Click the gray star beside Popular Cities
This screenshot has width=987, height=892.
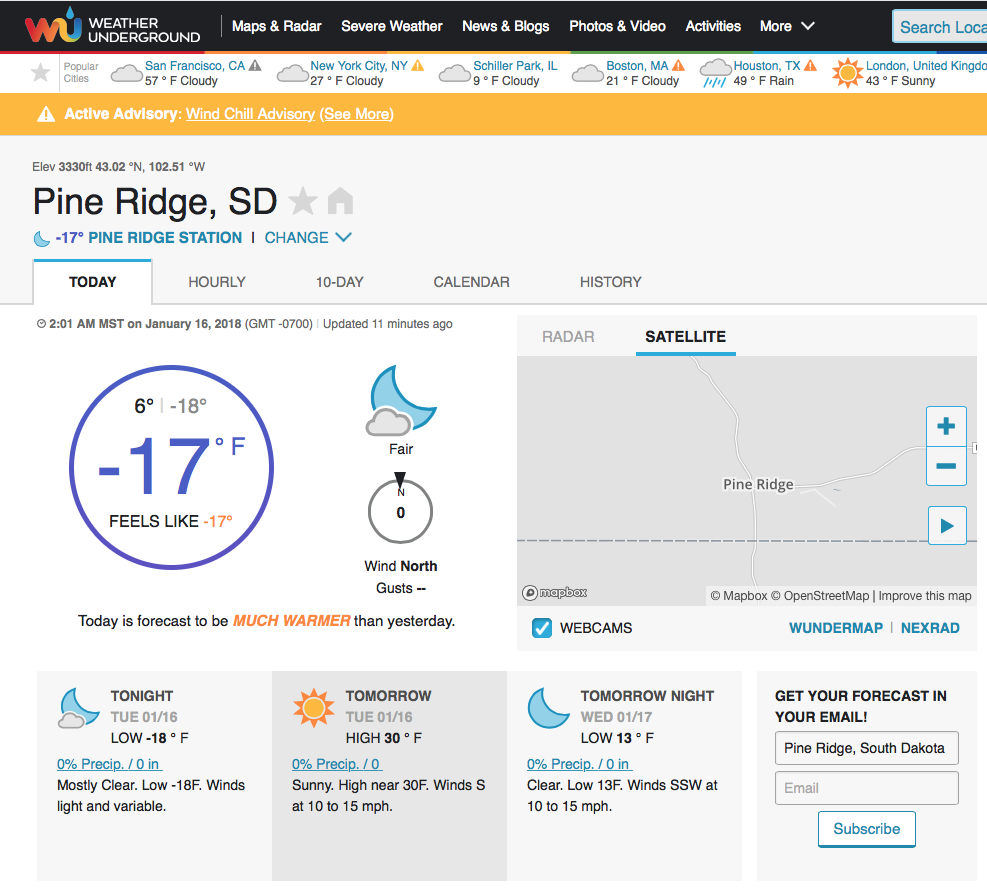coord(41,72)
